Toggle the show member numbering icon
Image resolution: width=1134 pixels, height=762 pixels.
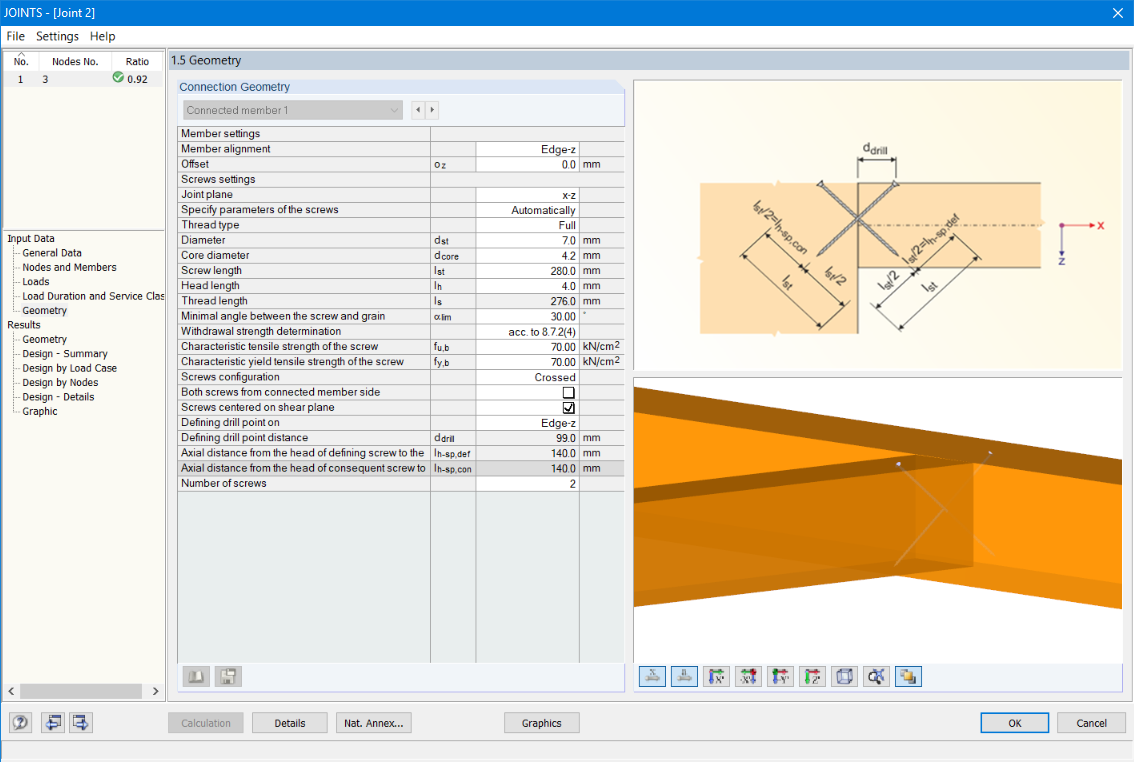click(684, 677)
